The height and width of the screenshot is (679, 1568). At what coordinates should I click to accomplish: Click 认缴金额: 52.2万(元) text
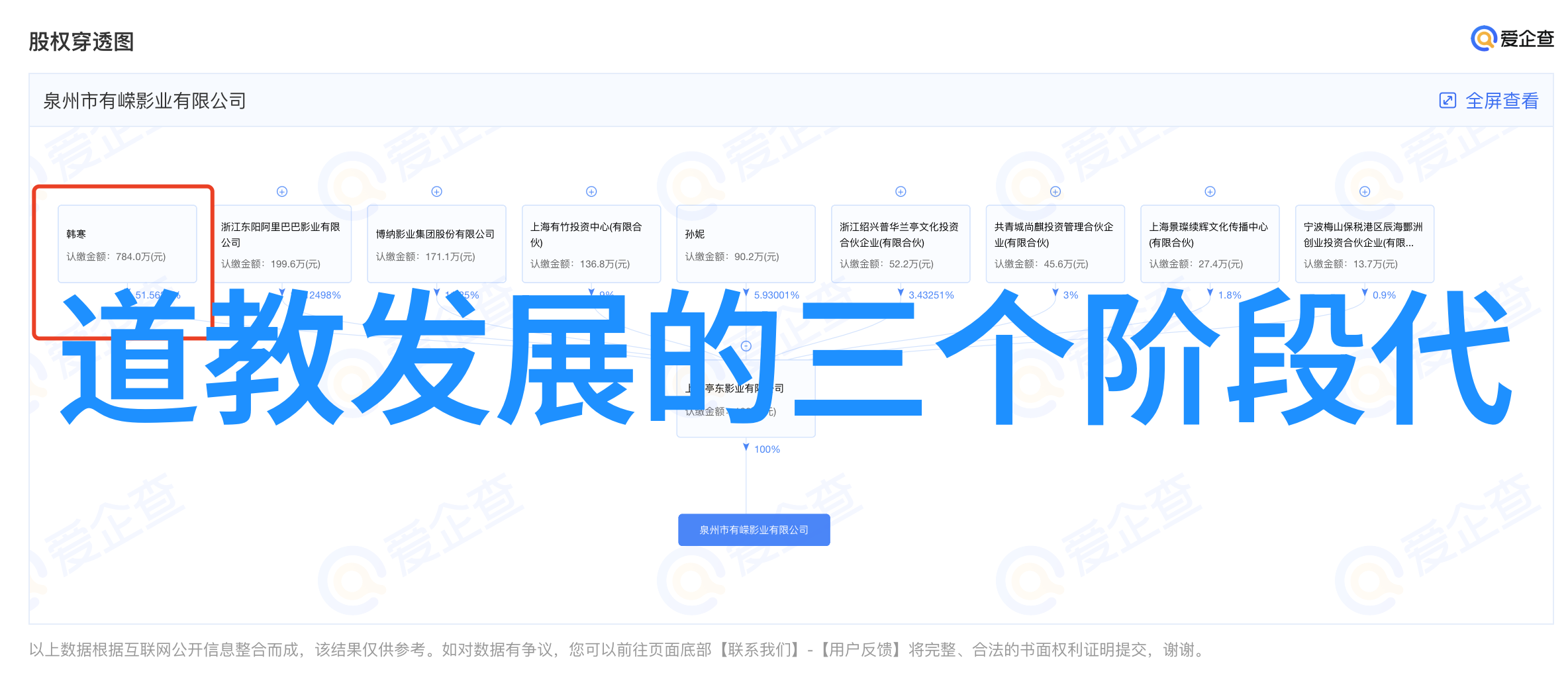(887, 264)
